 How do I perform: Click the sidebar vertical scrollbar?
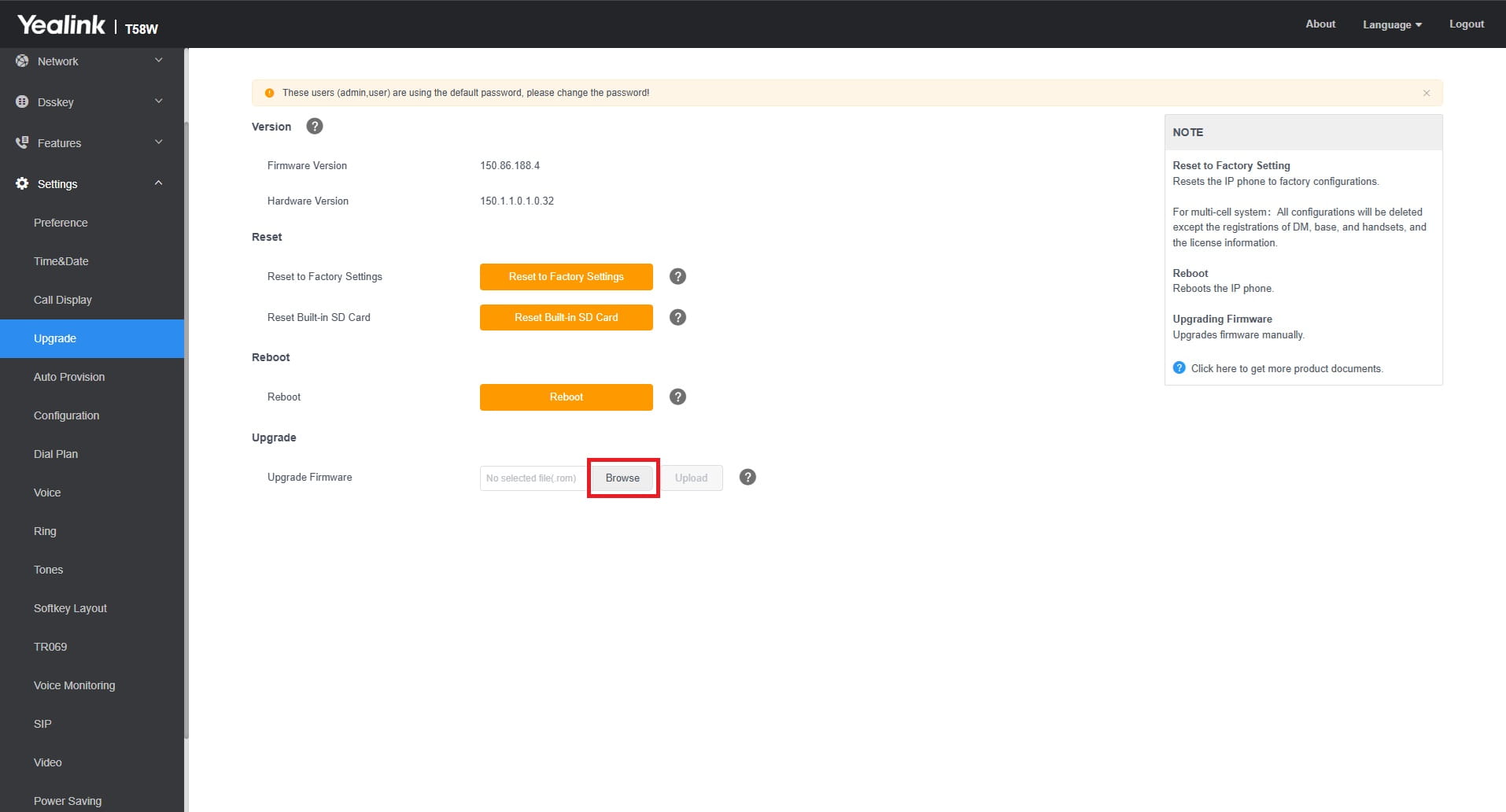(x=186, y=430)
